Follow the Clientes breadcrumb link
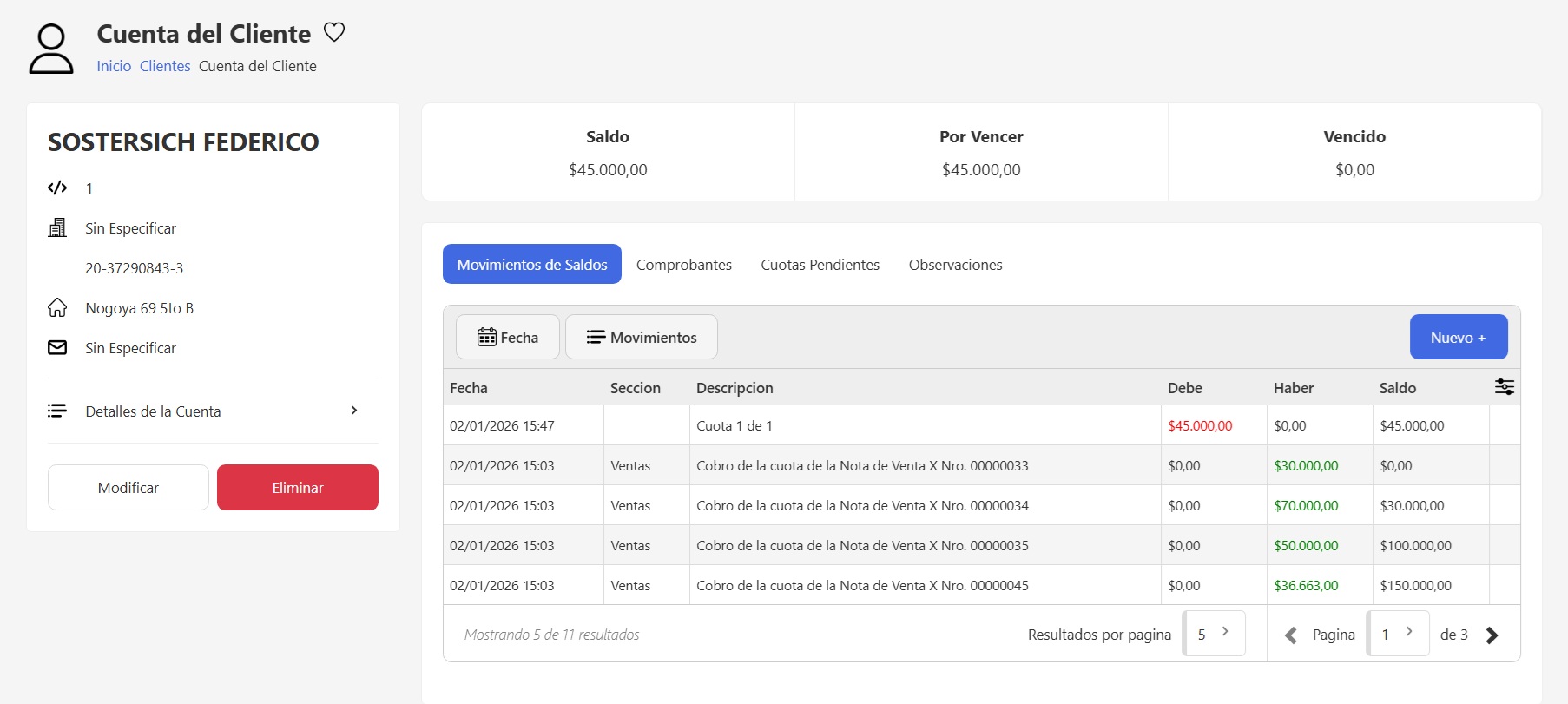 click(165, 66)
